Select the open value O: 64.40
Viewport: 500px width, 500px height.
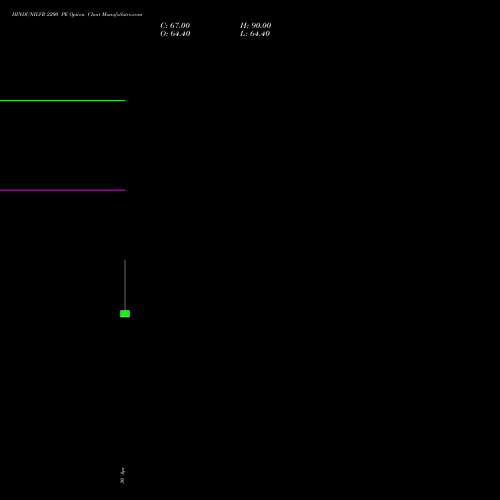175,34
